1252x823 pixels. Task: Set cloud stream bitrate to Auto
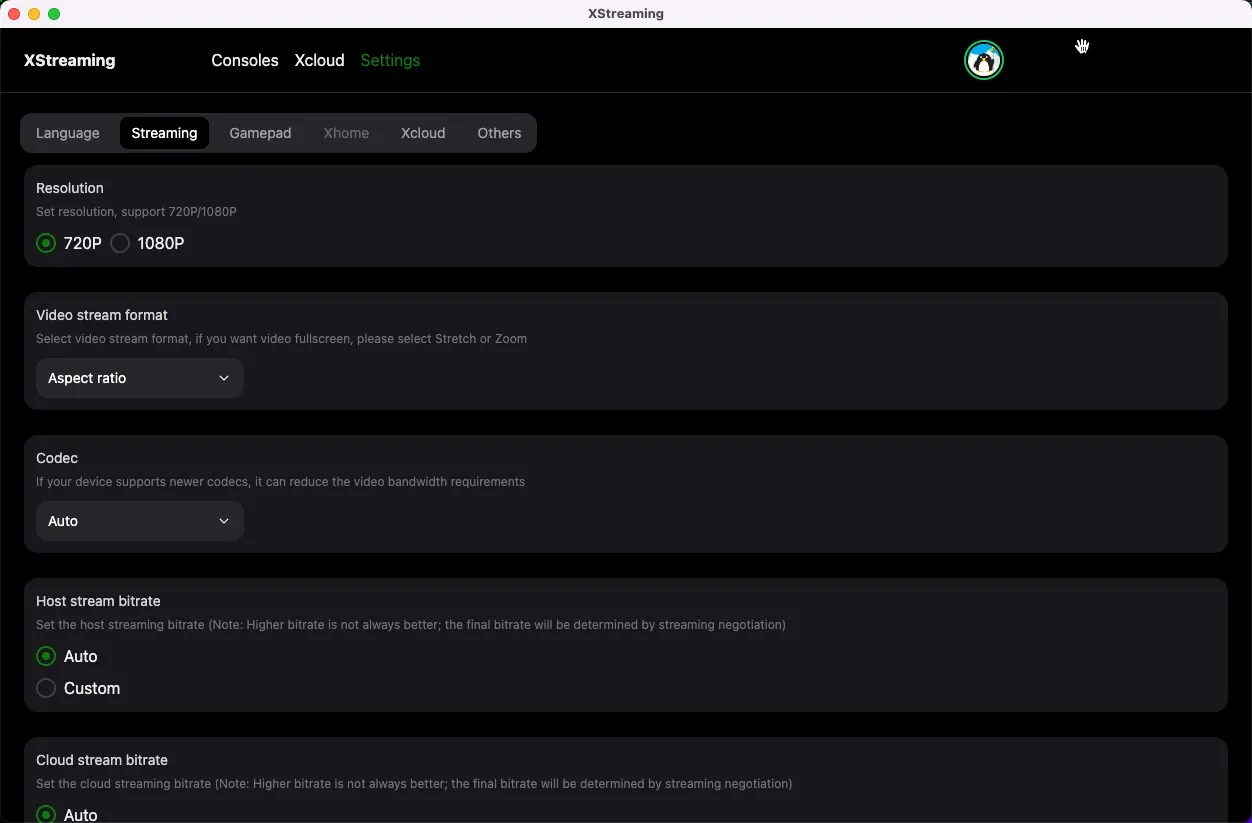click(x=46, y=814)
